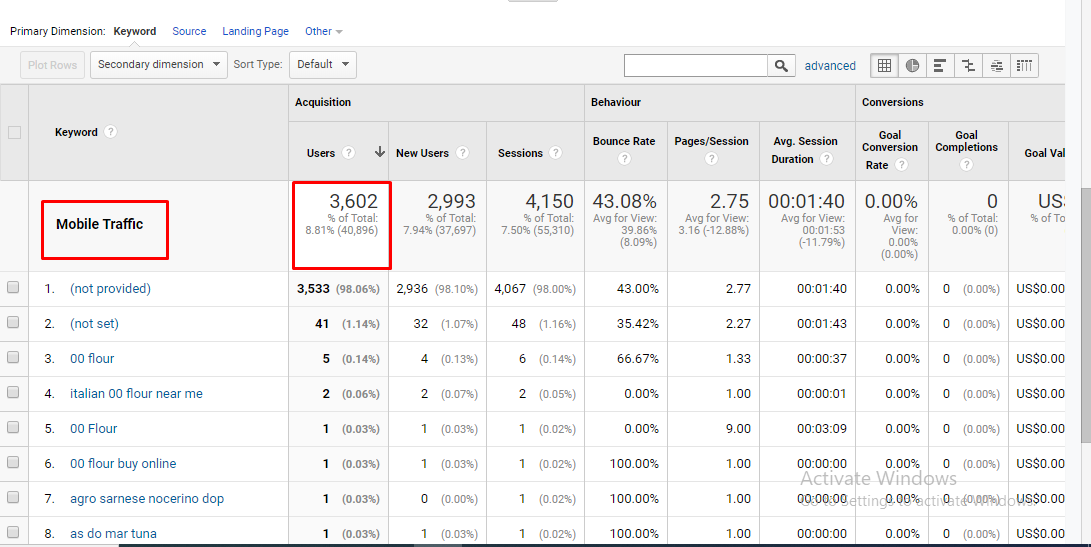Sort by the Pages/Session column header
This screenshot has height=547, width=1091.
[x=711, y=141]
